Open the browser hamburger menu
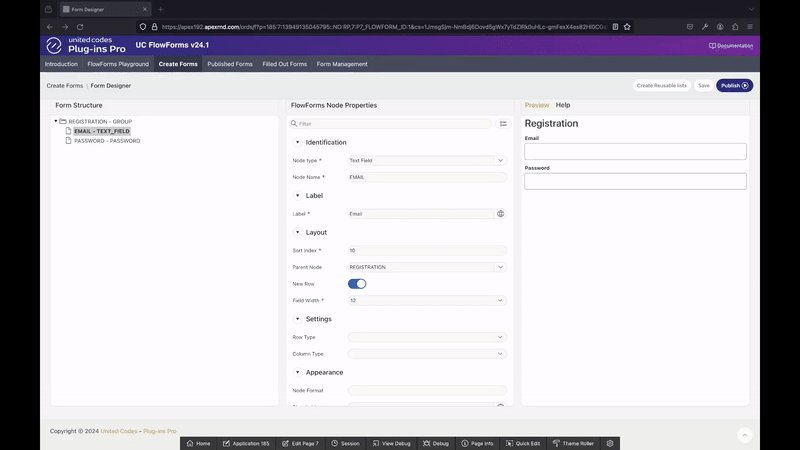This screenshot has height=450, width=800. (x=750, y=27)
